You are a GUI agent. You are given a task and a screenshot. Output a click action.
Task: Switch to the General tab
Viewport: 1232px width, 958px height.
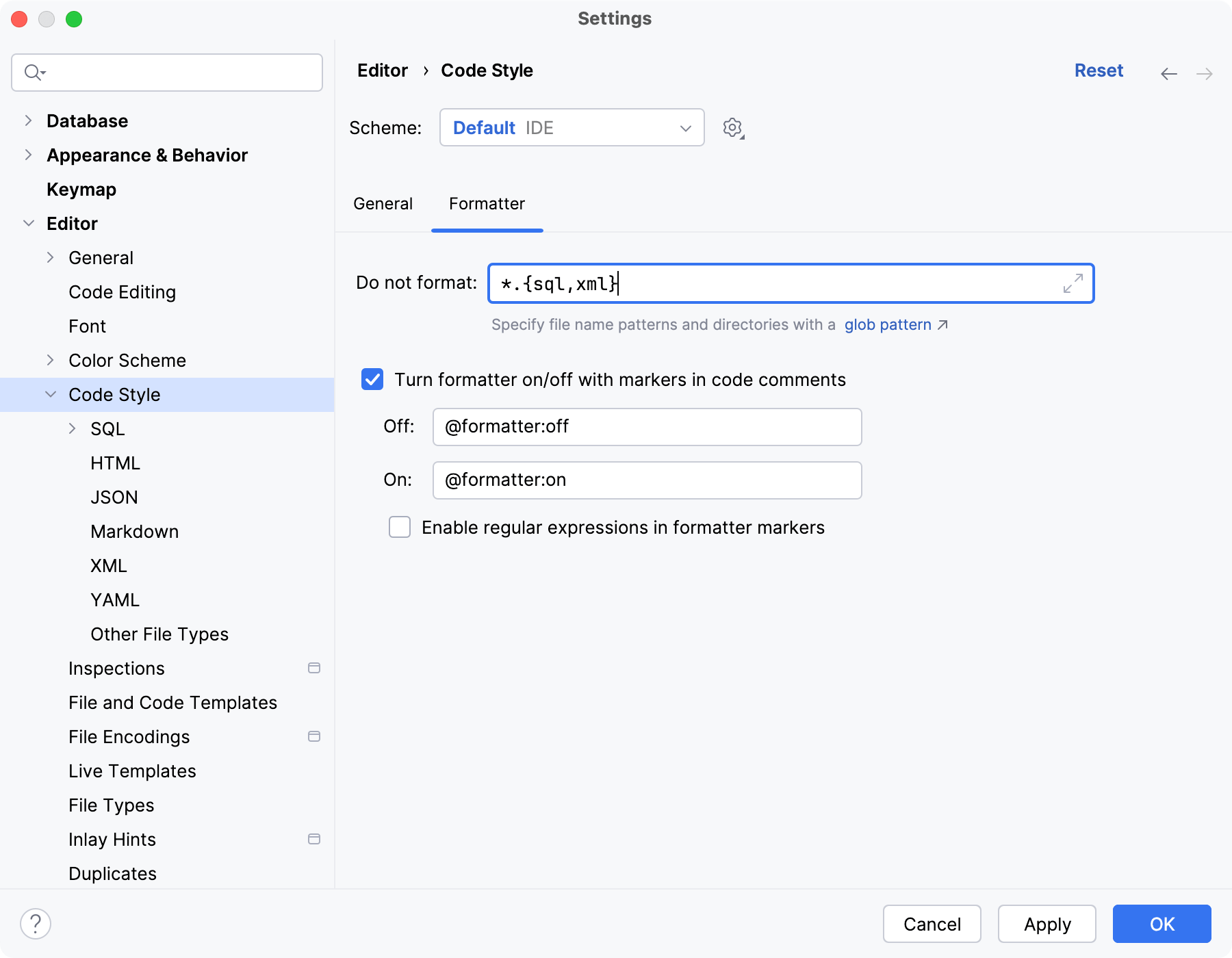(x=383, y=204)
